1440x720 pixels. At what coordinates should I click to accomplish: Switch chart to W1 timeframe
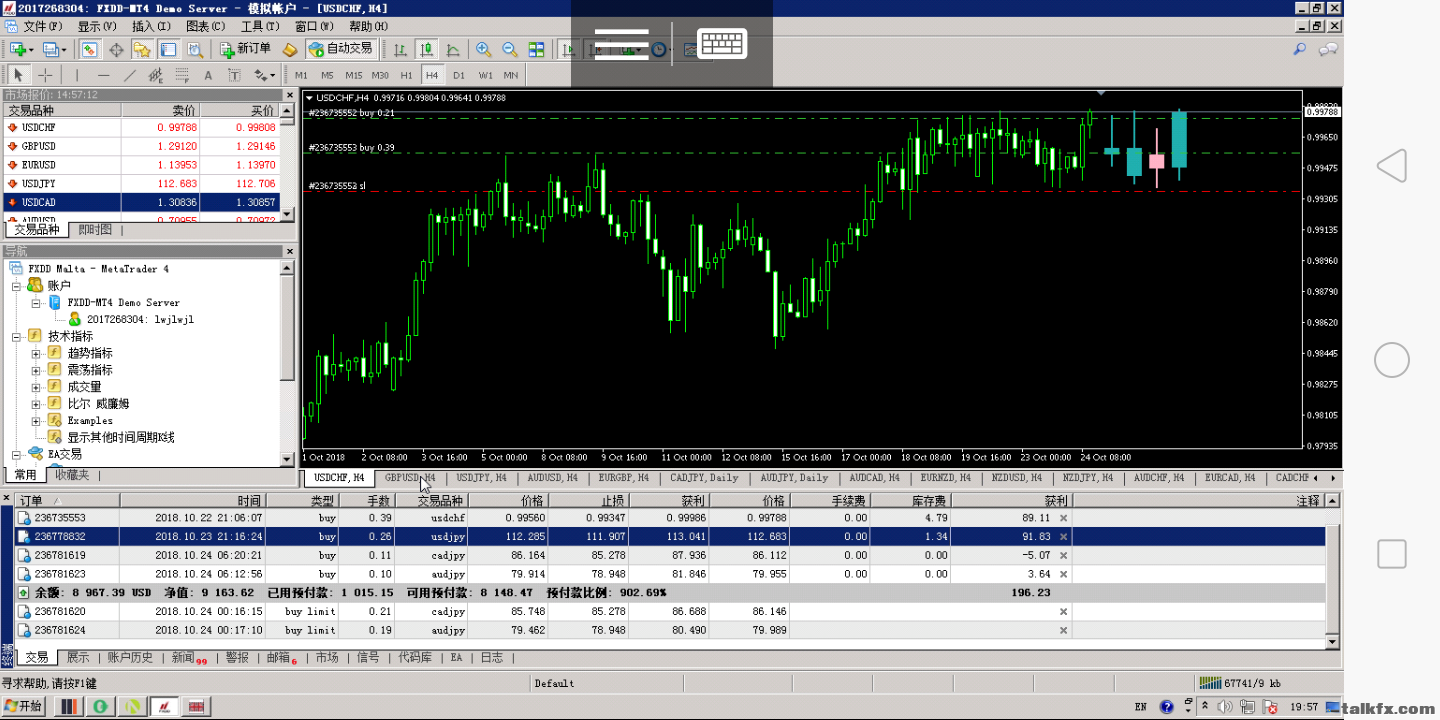485,75
